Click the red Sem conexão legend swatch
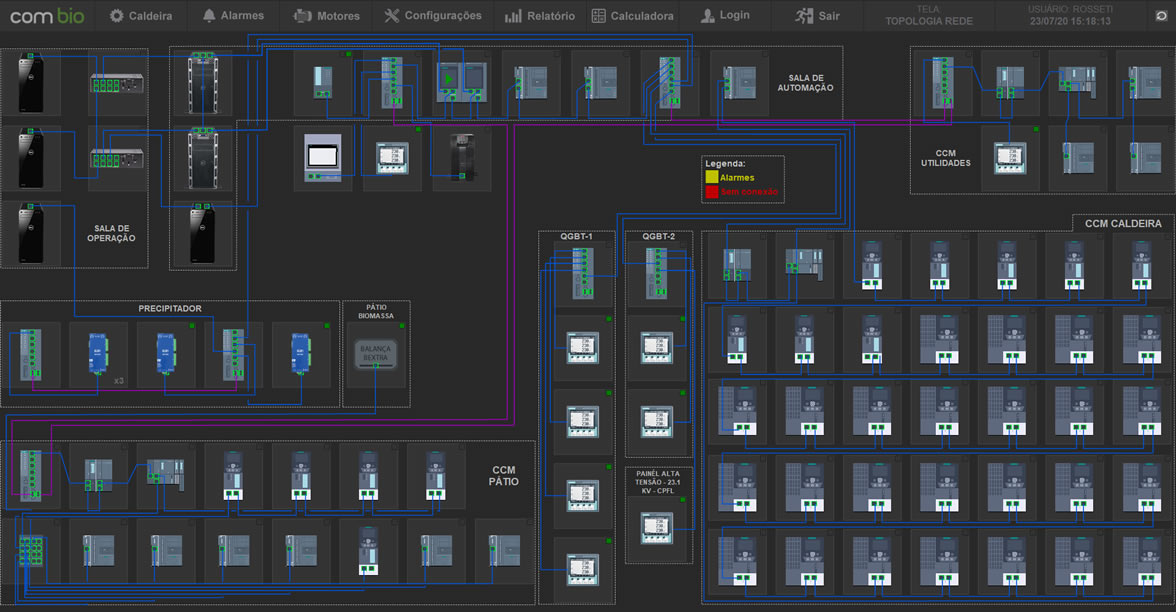The width and height of the screenshot is (1176, 612). [711, 192]
